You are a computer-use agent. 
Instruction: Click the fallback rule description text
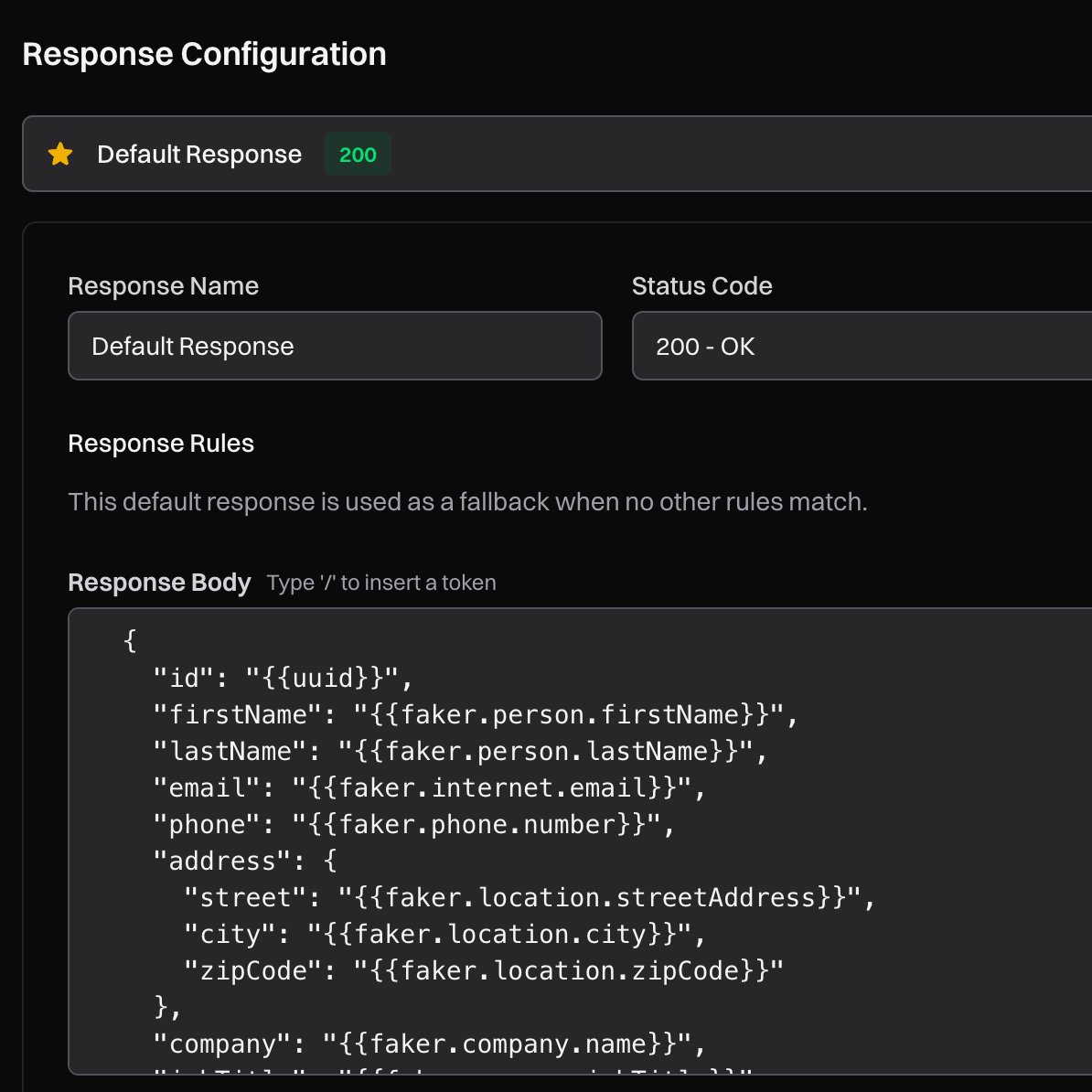pos(468,502)
